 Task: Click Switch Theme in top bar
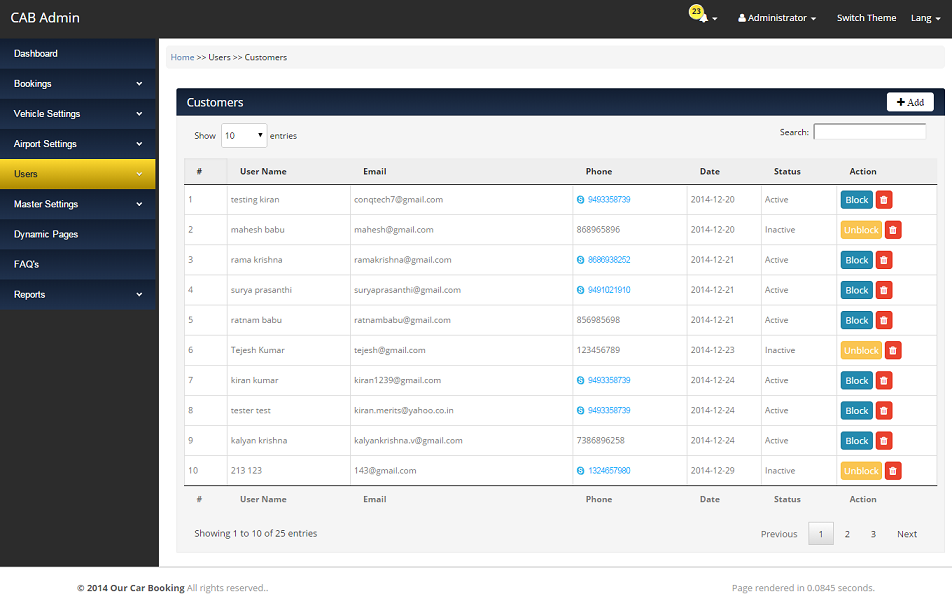[x=866, y=18]
